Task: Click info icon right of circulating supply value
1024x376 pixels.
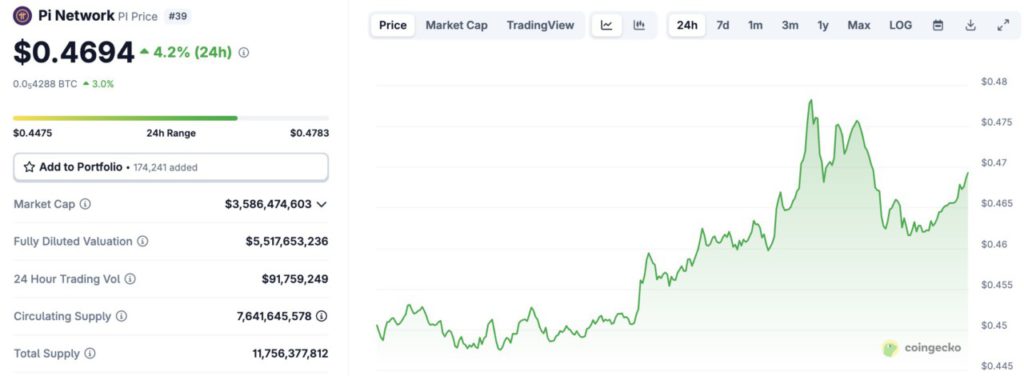Action: point(321,316)
